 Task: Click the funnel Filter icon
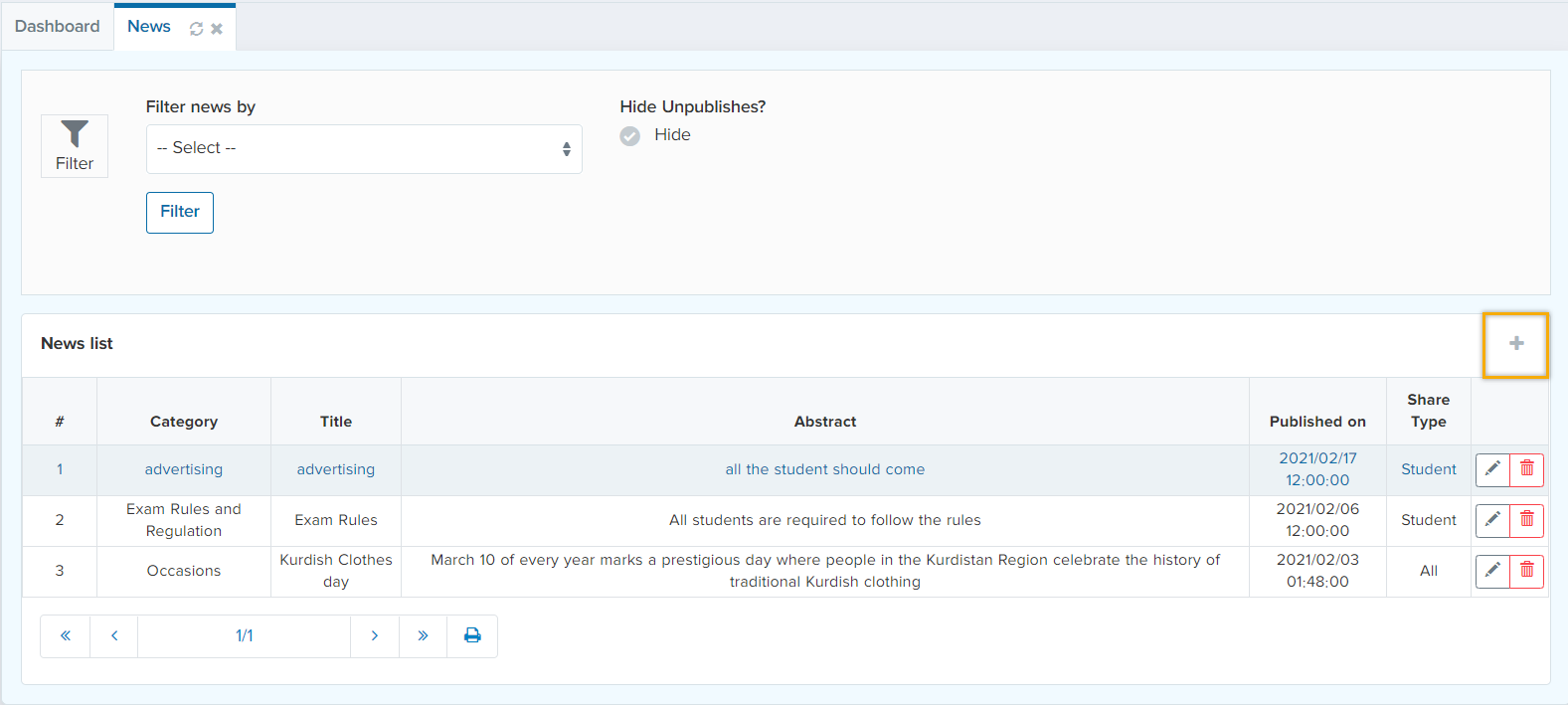coord(75,145)
